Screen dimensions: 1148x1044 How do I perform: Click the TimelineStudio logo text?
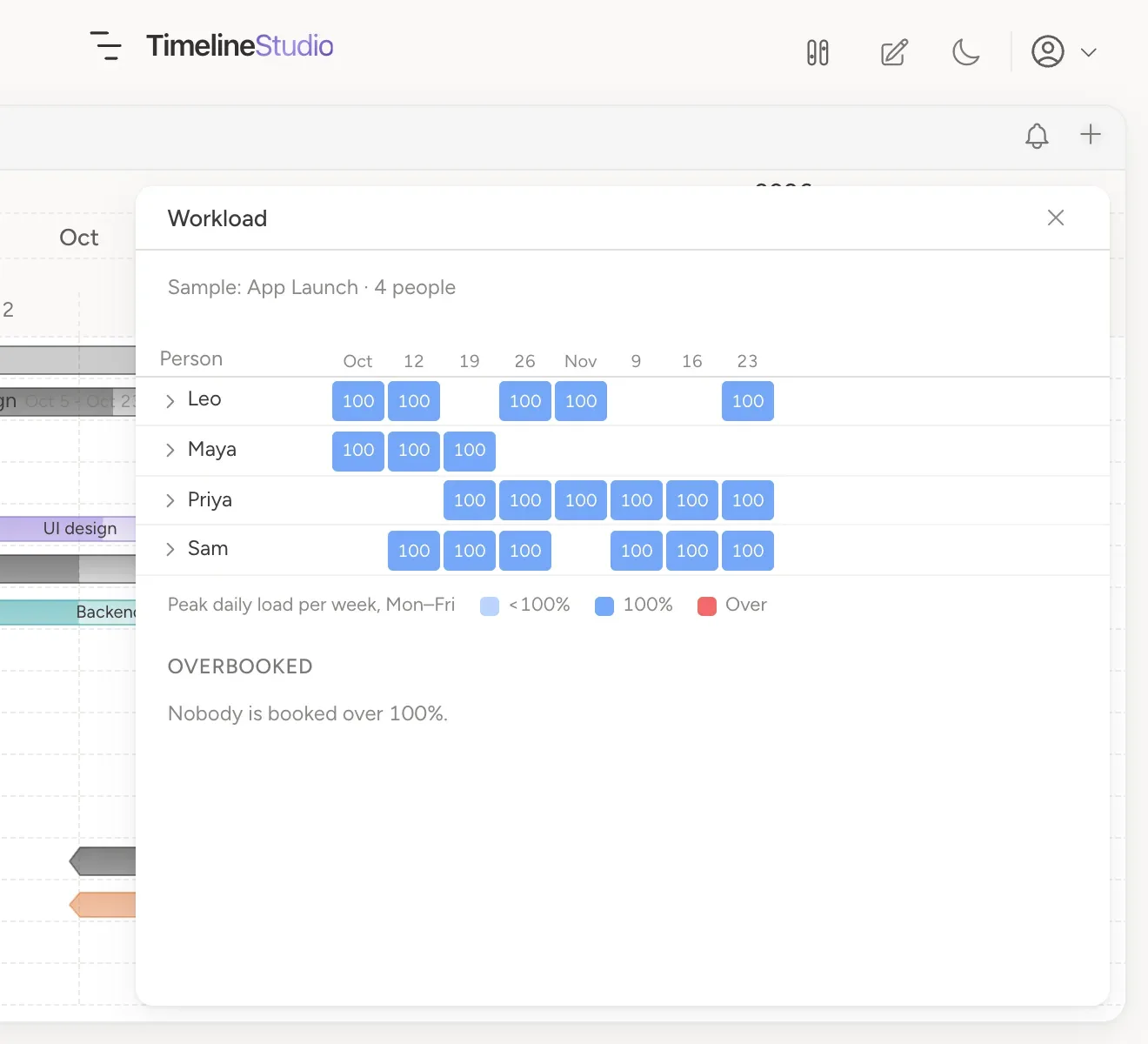240,45
